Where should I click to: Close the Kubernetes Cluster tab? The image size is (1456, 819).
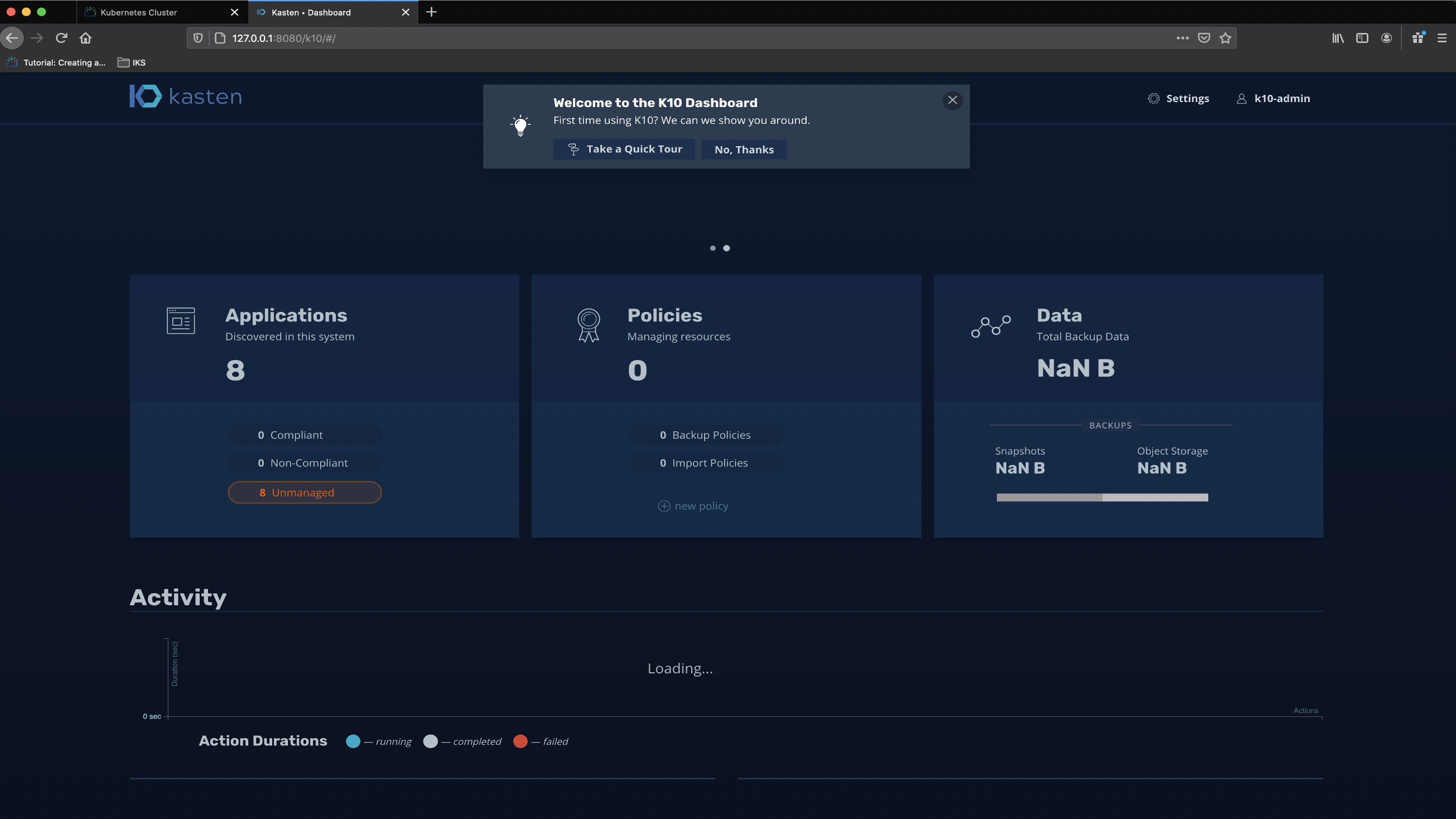[x=234, y=12]
